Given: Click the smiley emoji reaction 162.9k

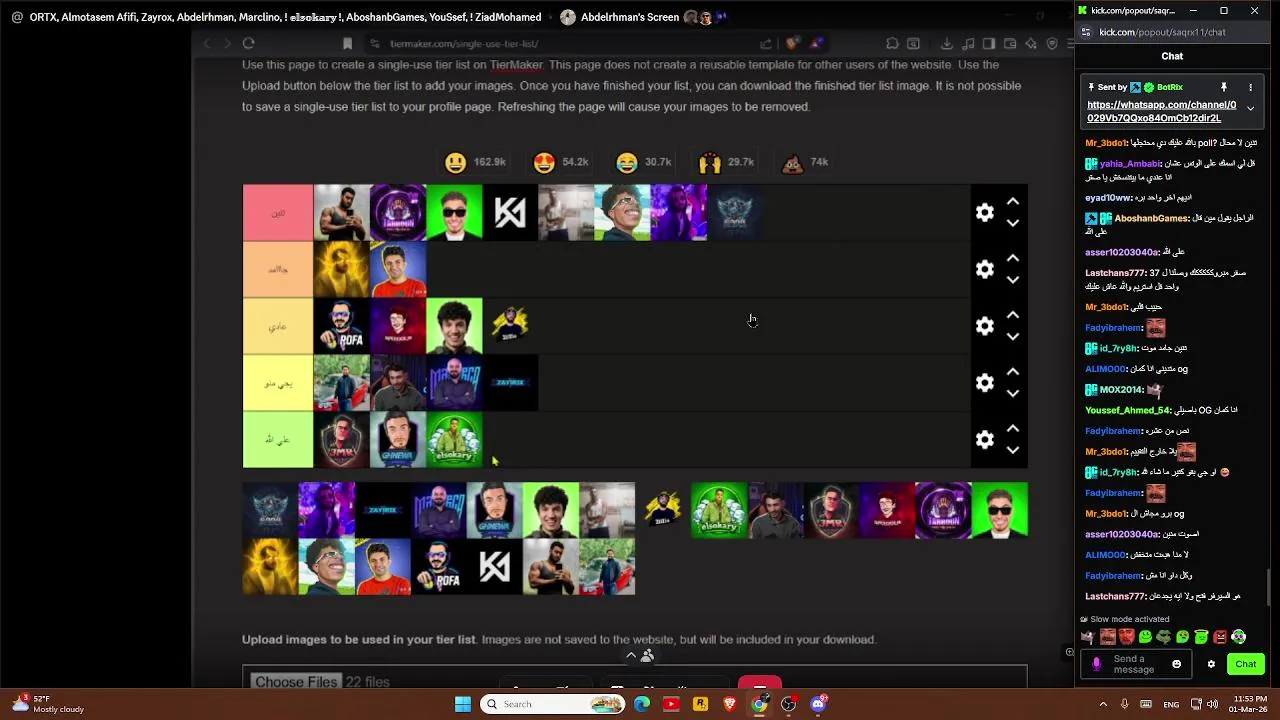Looking at the screenshot, I should (x=475, y=162).
